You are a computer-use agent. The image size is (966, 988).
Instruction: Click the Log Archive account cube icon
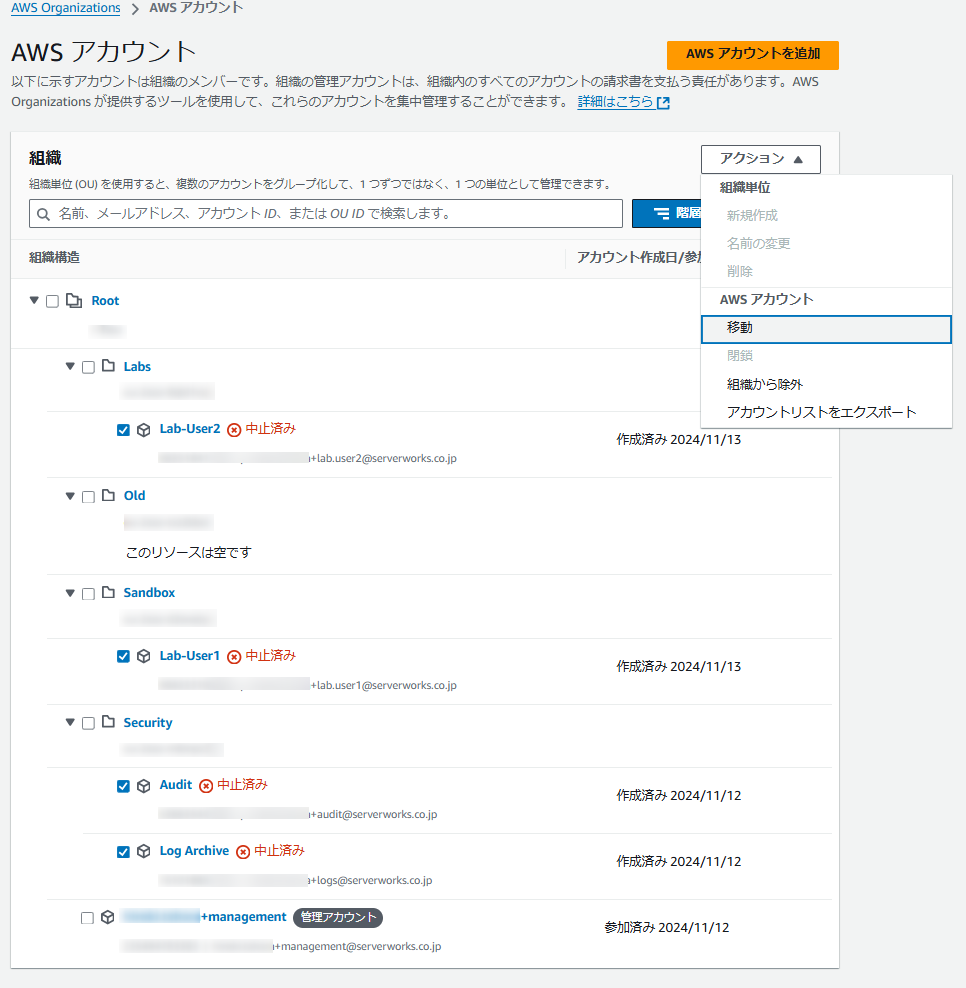pyautogui.click(x=144, y=851)
